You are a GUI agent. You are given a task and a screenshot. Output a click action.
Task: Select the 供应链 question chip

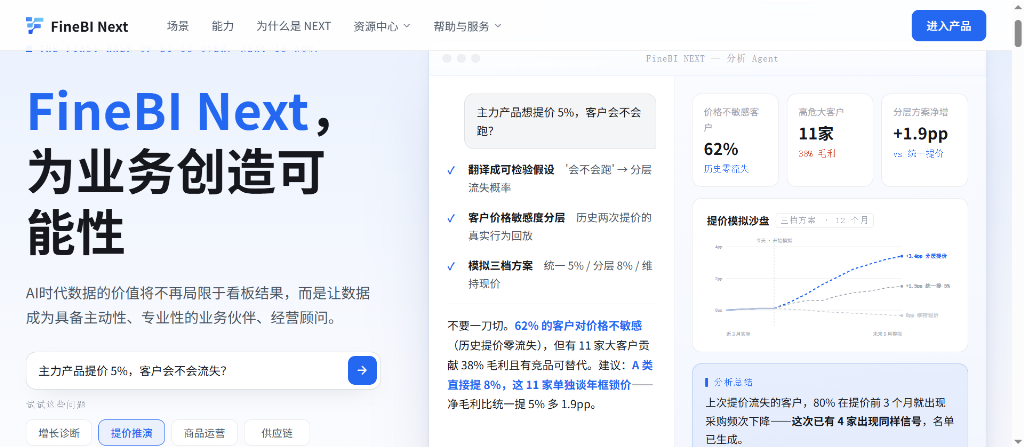coord(277,433)
